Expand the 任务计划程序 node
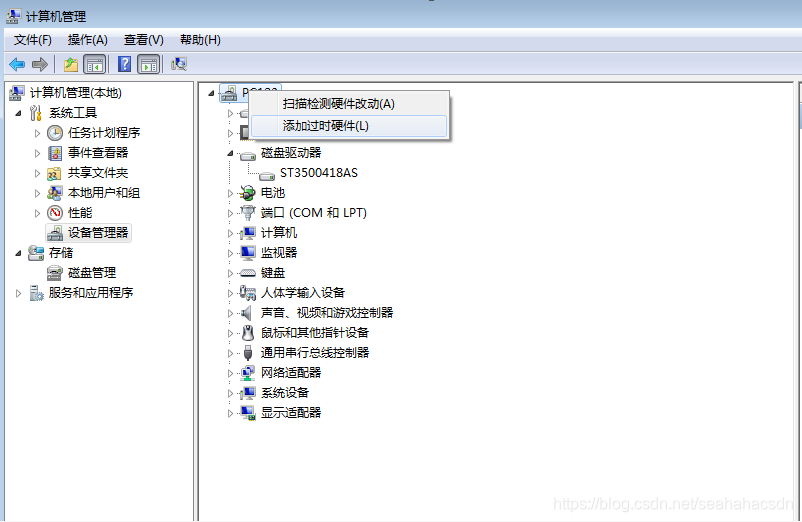 (37, 133)
